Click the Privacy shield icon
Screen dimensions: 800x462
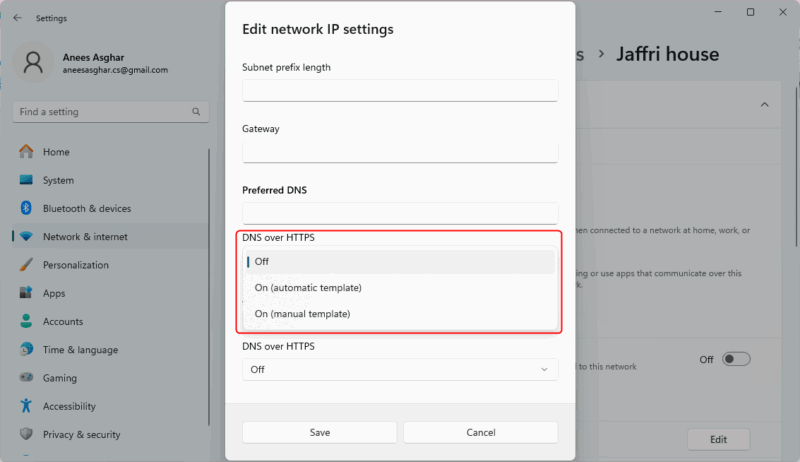(26, 434)
